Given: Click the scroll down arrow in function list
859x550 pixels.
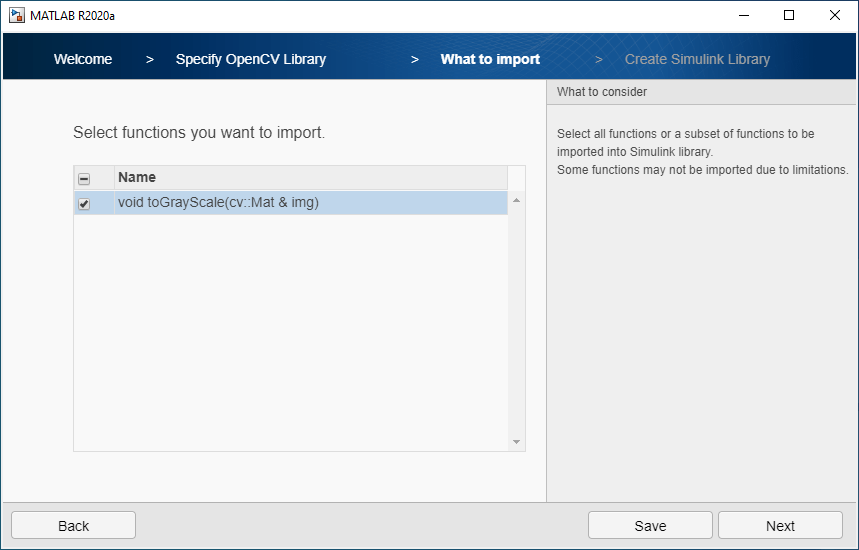Looking at the screenshot, I should click(516, 442).
